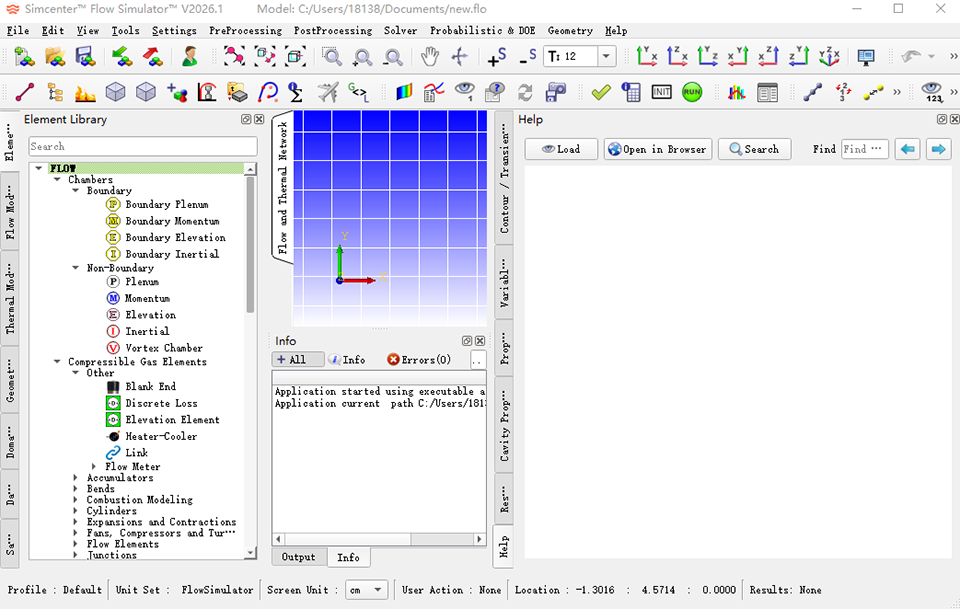Click the monitor screen icon

pos(866,57)
